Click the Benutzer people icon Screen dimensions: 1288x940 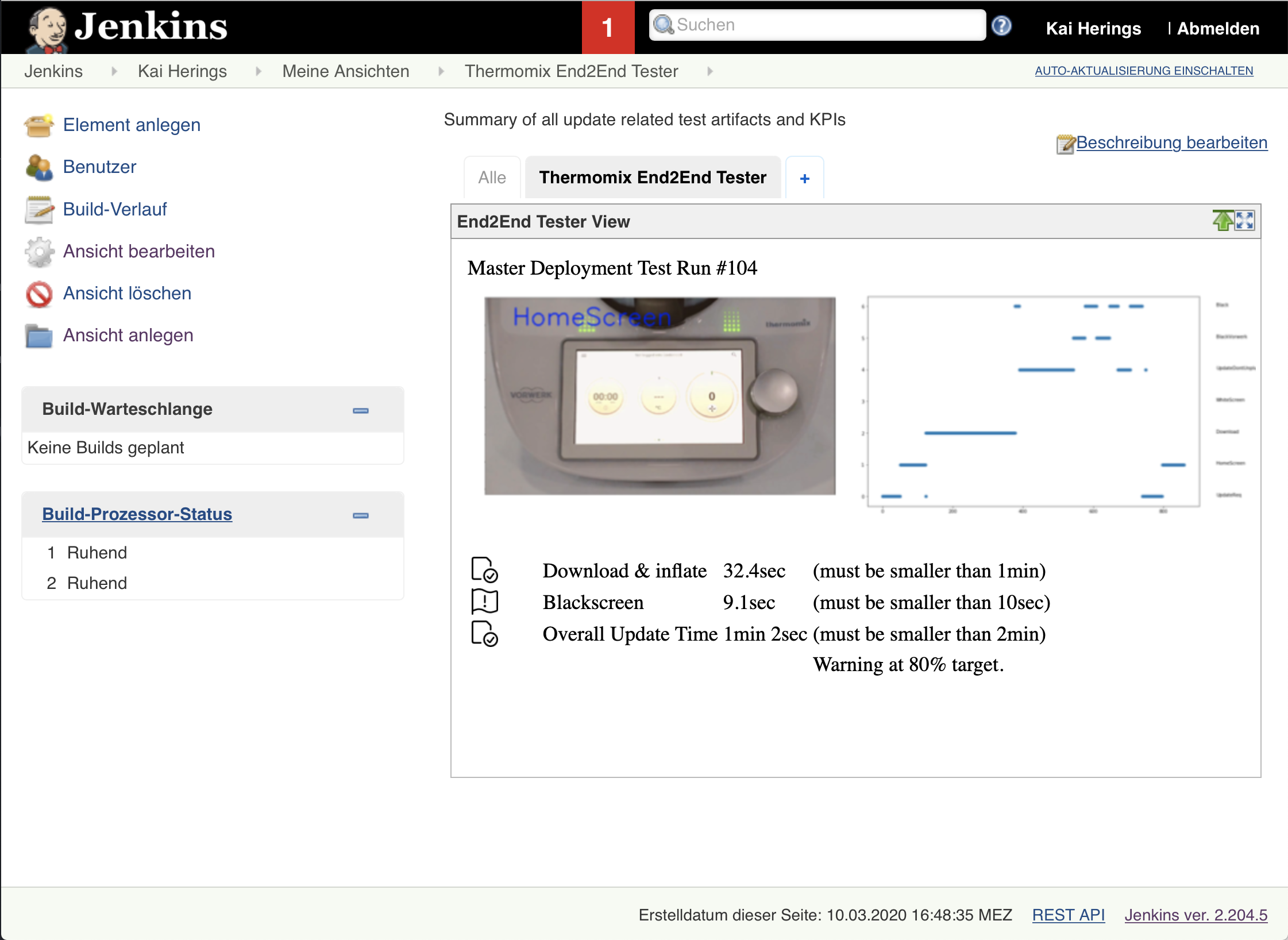pyautogui.click(x=38, y=168)
